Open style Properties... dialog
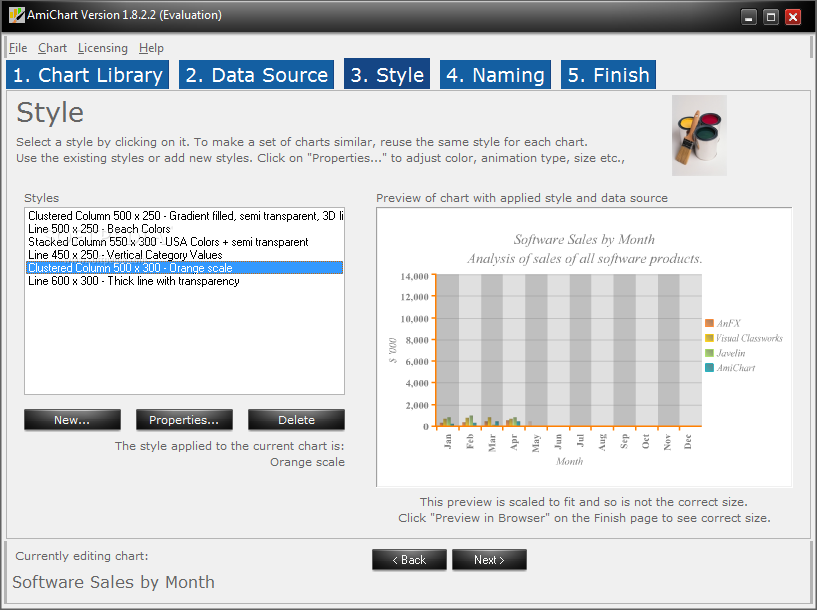This screenshot has height=610, width=817. coord(184,420)
